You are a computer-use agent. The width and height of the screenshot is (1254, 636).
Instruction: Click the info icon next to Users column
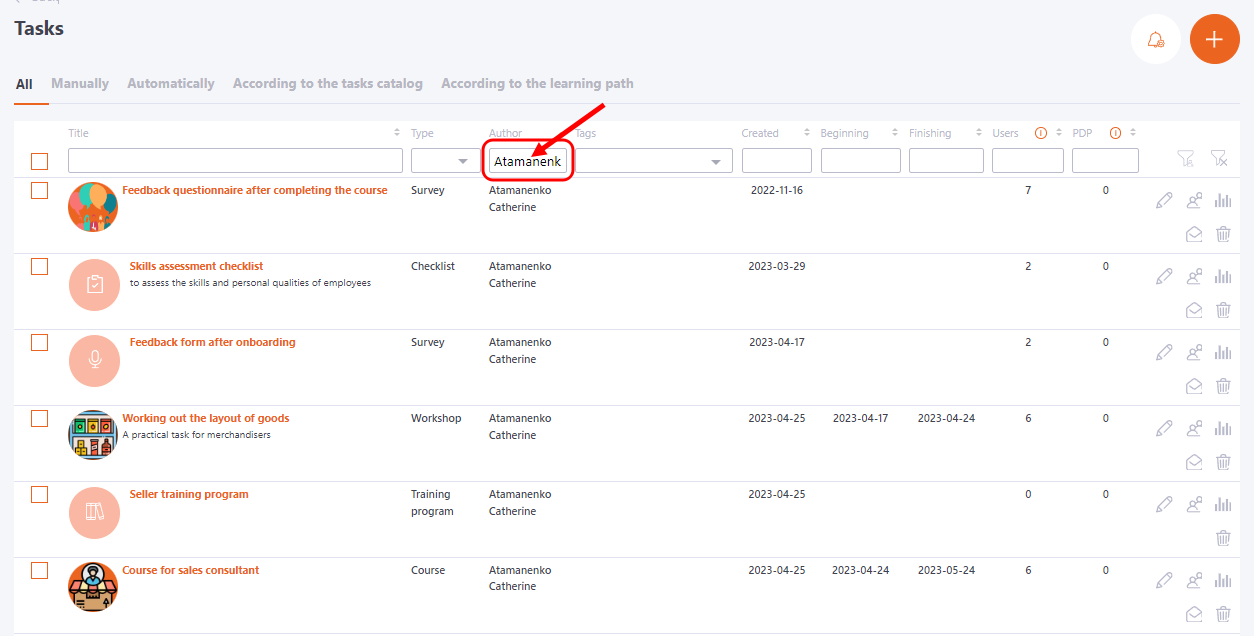pyautogui.click(x=1040, y=133)
